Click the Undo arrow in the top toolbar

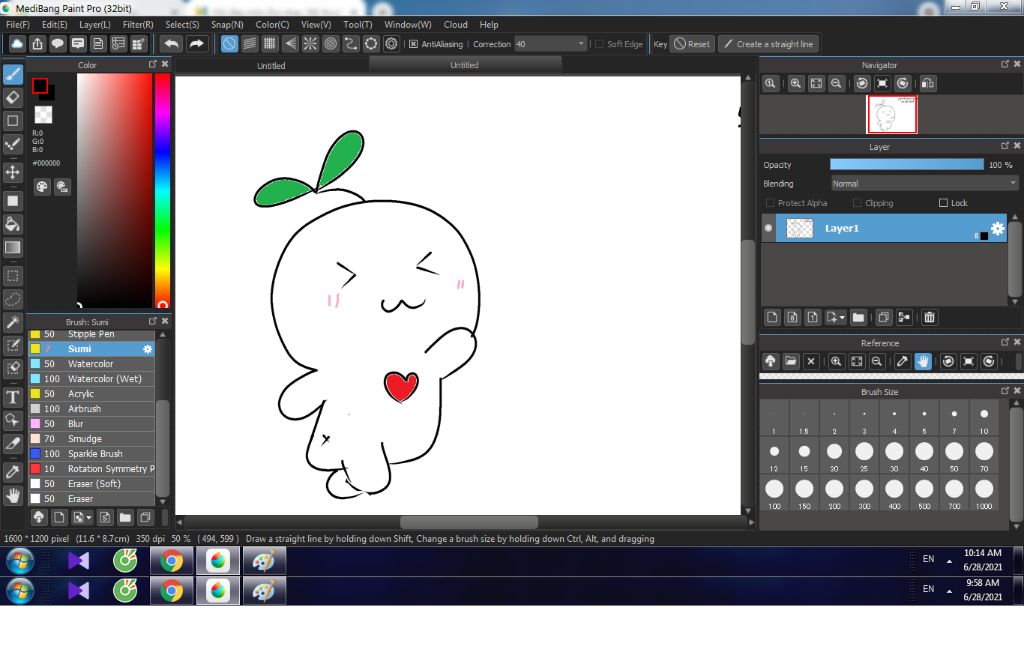tap(172, 44)
